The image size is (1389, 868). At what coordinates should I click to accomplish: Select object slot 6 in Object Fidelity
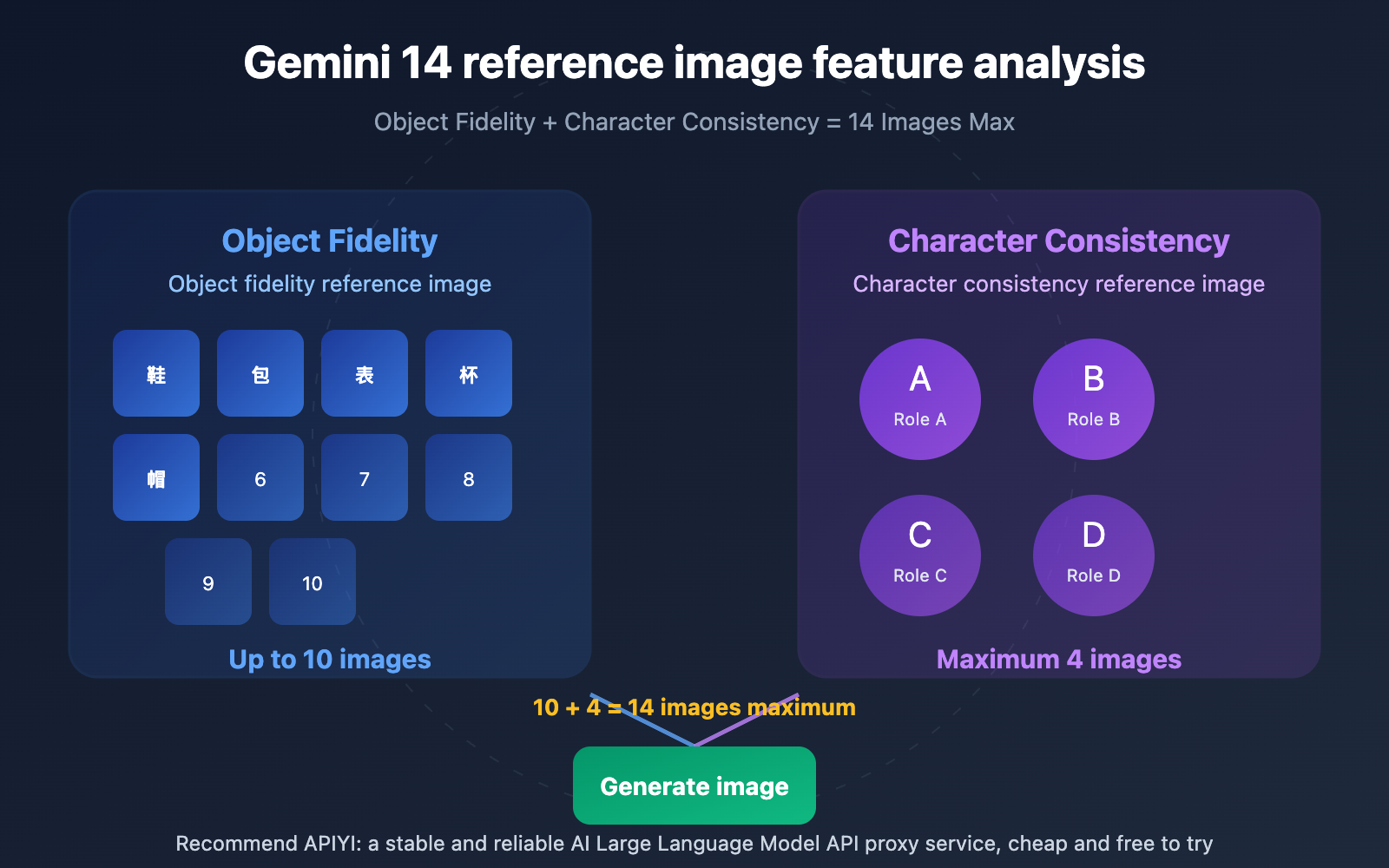point(260,477)
